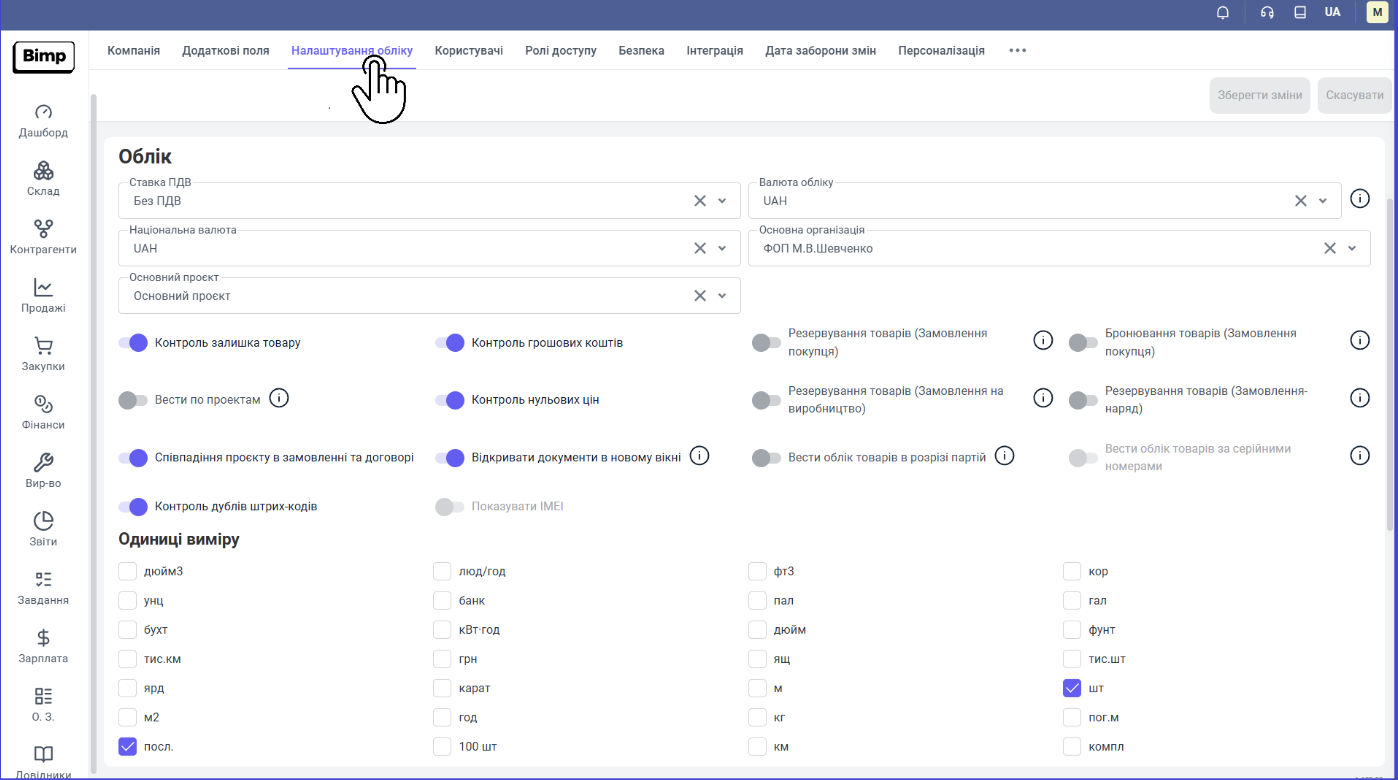Screen dimensions: 1398x780
Task: Open the Дашборд section in sidebar
Action: point(43,112)
